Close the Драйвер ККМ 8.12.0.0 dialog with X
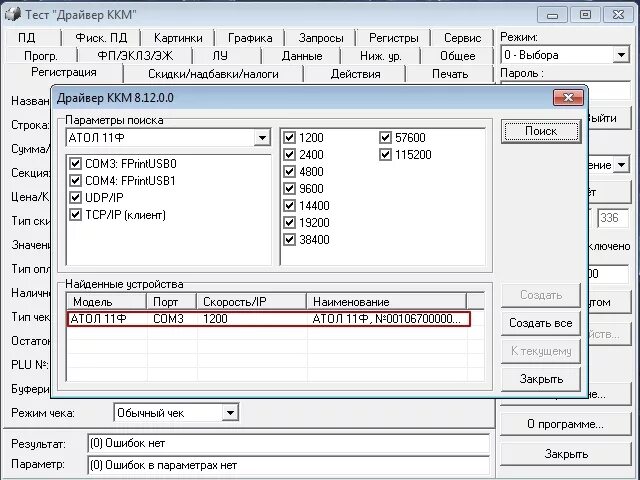 (x=568, y=98)
